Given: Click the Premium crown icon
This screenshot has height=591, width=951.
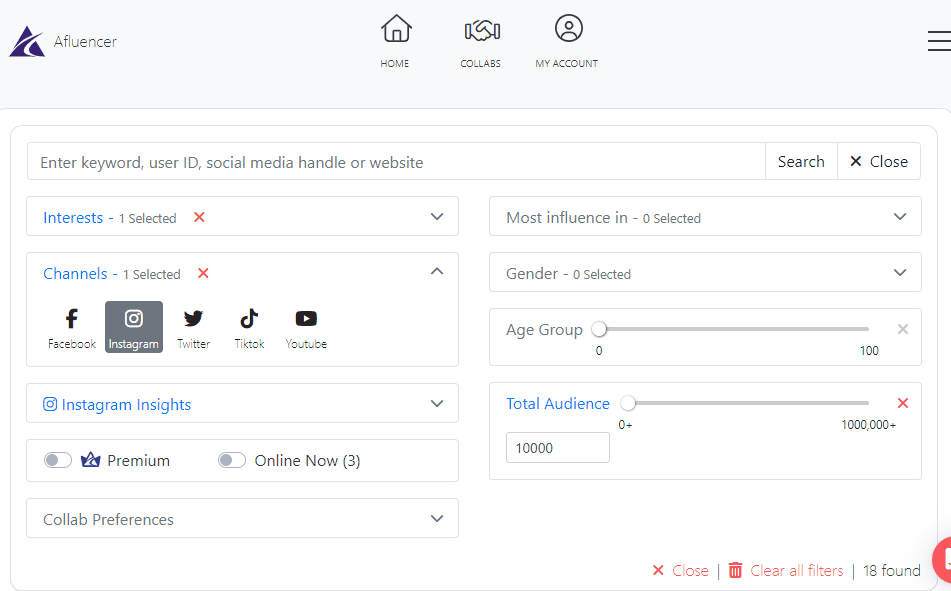Looking at the screenshot, I should (91, 460).
